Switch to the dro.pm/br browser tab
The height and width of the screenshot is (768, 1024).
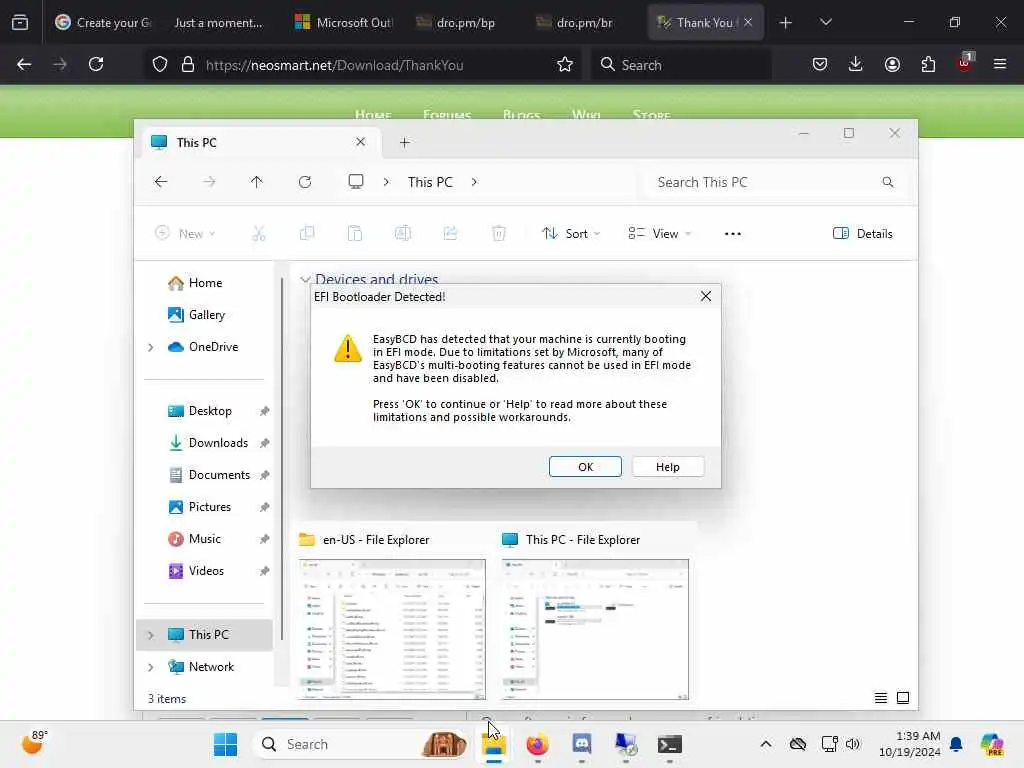pos(584,23)
